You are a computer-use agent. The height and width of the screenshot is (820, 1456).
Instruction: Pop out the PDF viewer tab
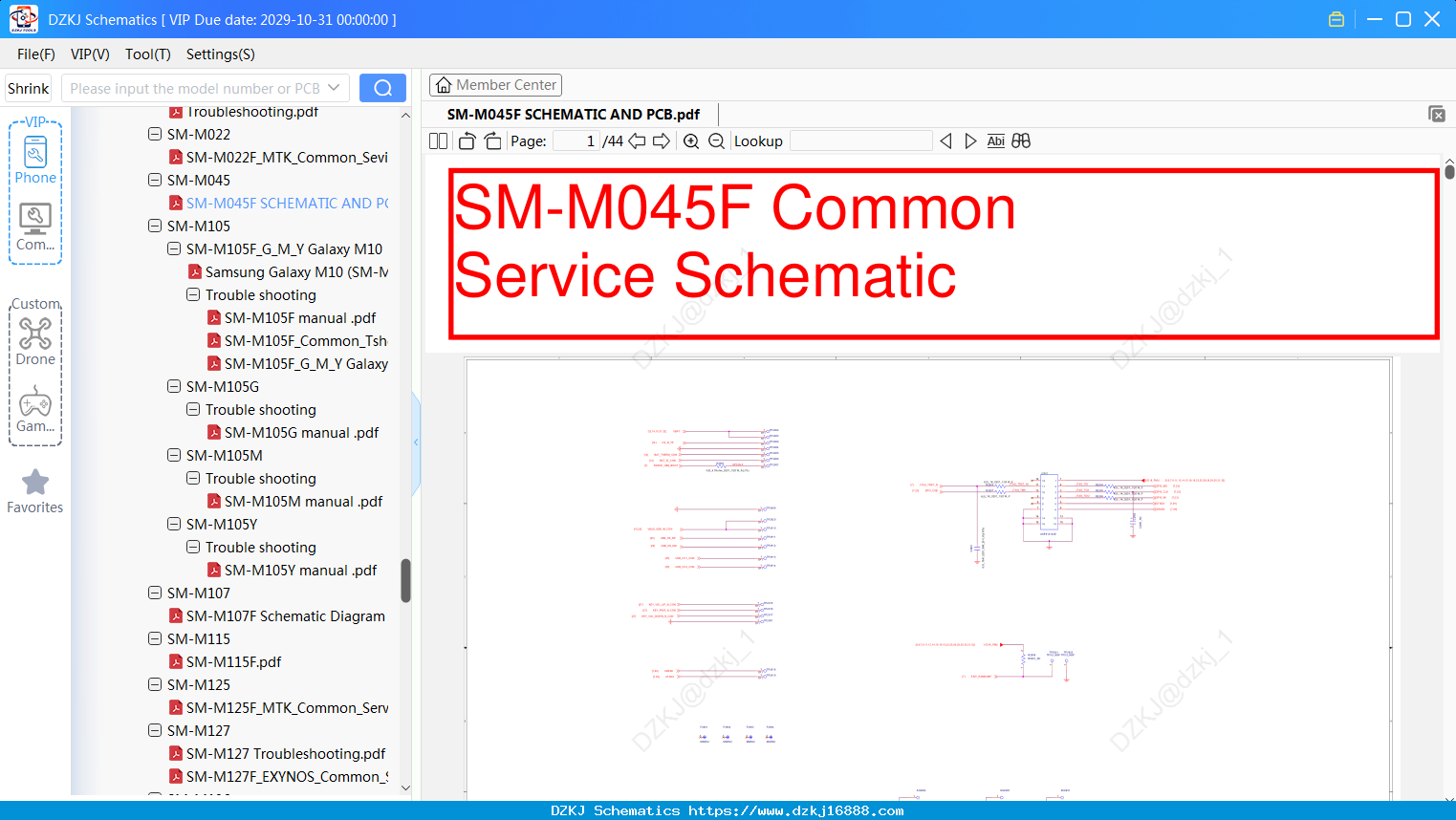(x=1437, y=114)
